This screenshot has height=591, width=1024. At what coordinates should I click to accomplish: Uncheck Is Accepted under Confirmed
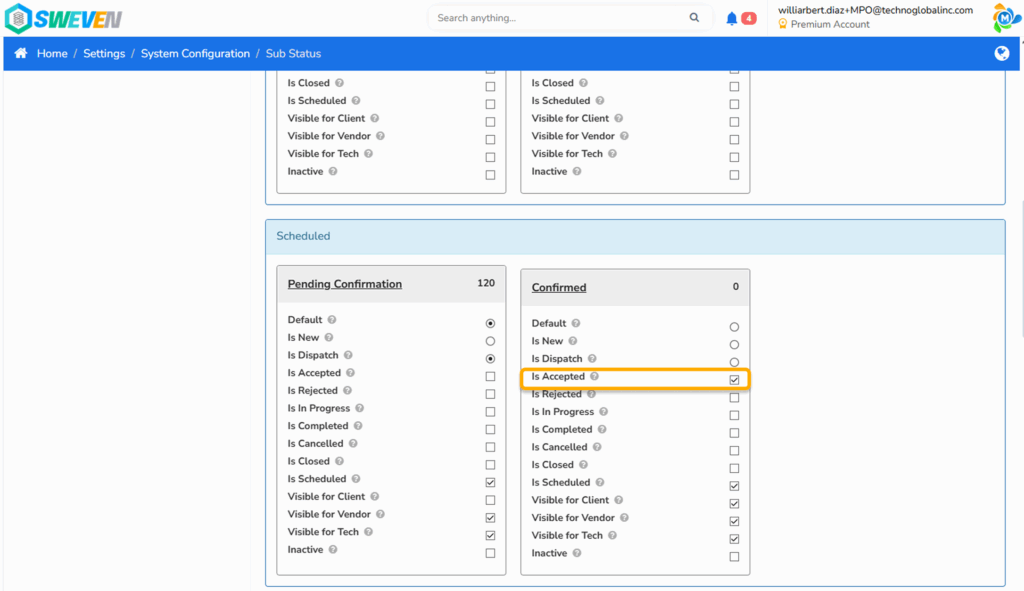734,380
